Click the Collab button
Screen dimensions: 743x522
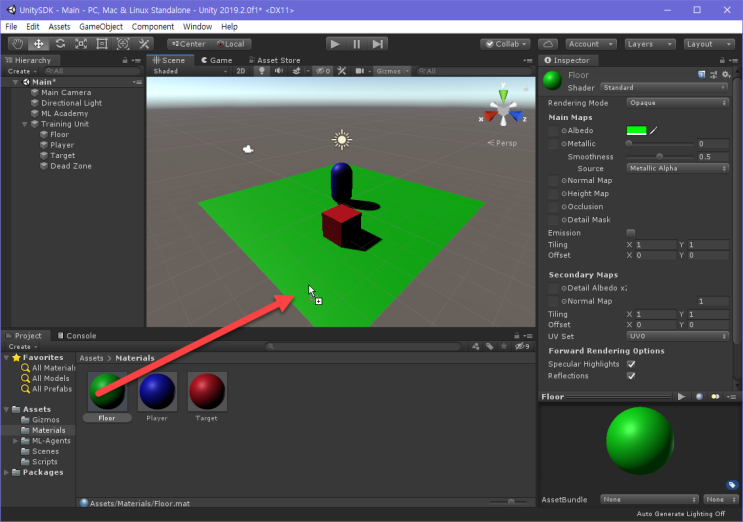tap(505, 44)
